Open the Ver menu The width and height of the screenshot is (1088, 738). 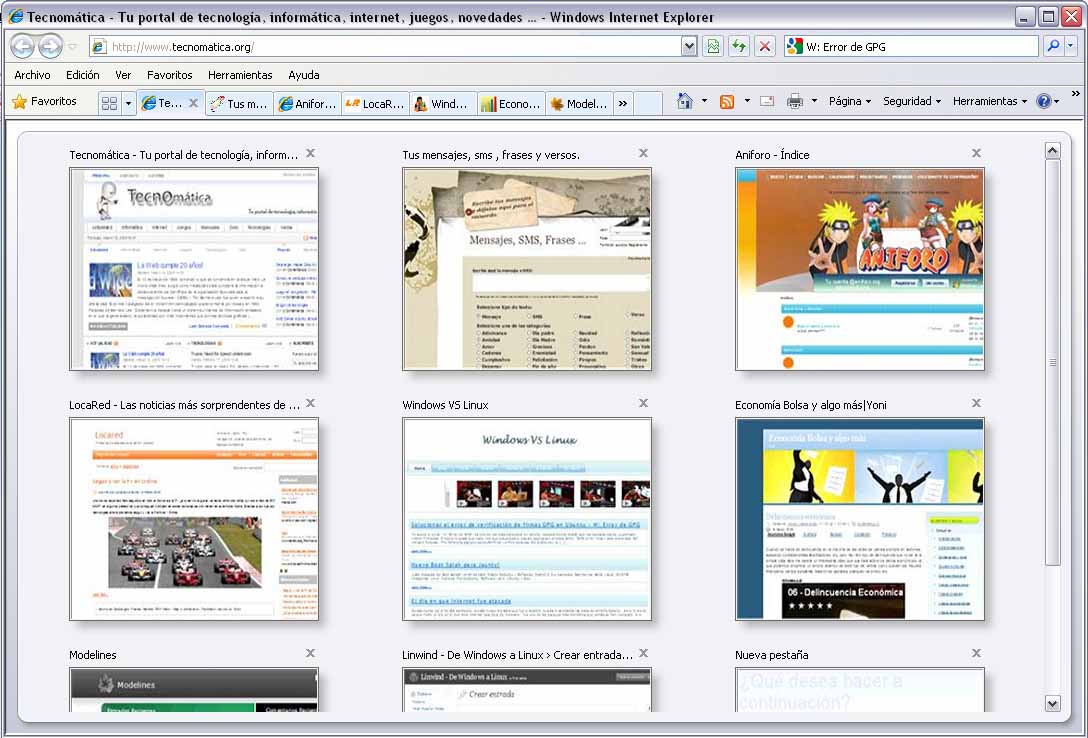[x=123, y=75]
